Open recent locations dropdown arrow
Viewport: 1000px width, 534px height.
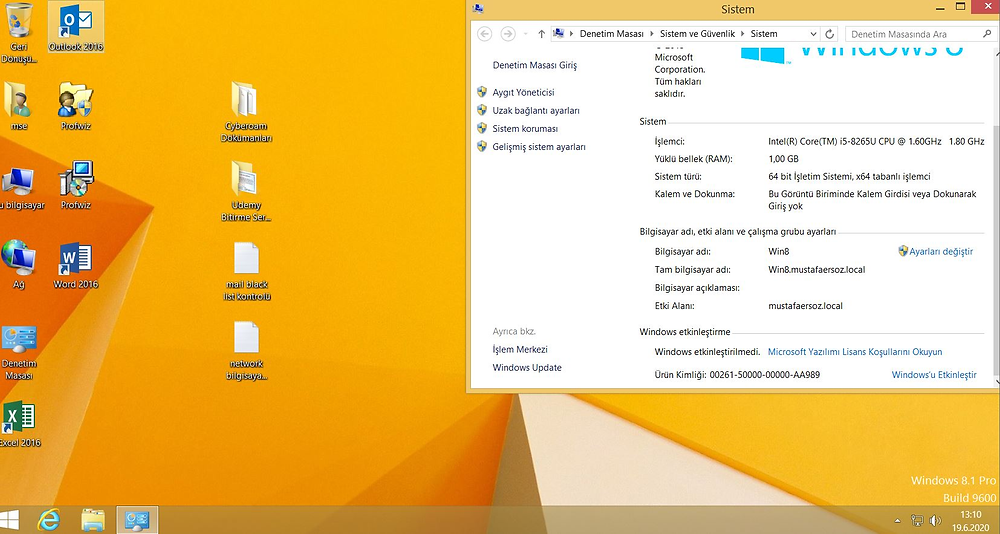(526, 34)
